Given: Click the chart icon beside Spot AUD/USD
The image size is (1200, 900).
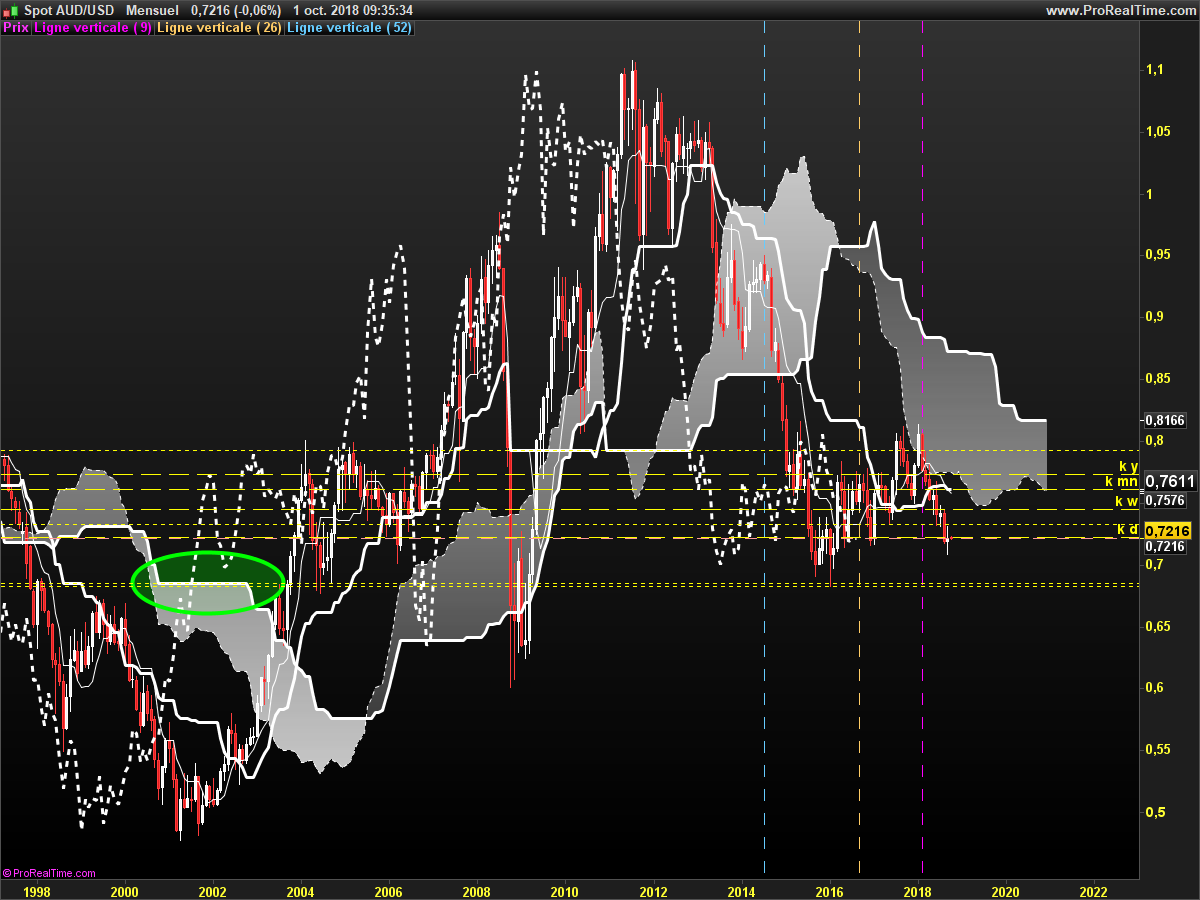Looking at the screenshot, I should pyautogui.click(x=12, y=10).
